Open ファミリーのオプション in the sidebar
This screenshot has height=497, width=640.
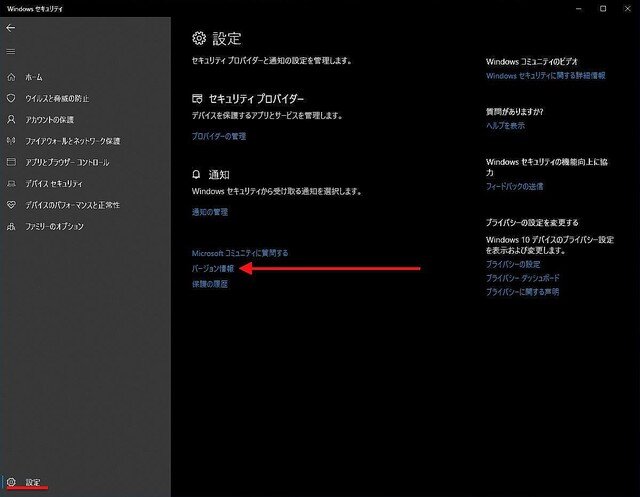point(55,226)
